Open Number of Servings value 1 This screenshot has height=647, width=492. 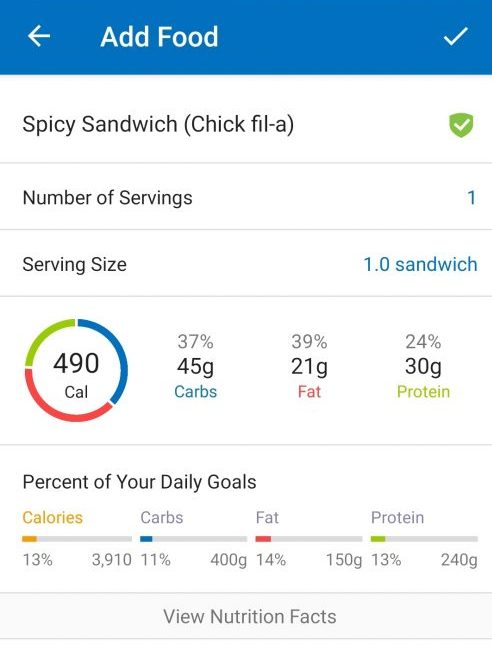pyautogui.click(x=472, y=198)
